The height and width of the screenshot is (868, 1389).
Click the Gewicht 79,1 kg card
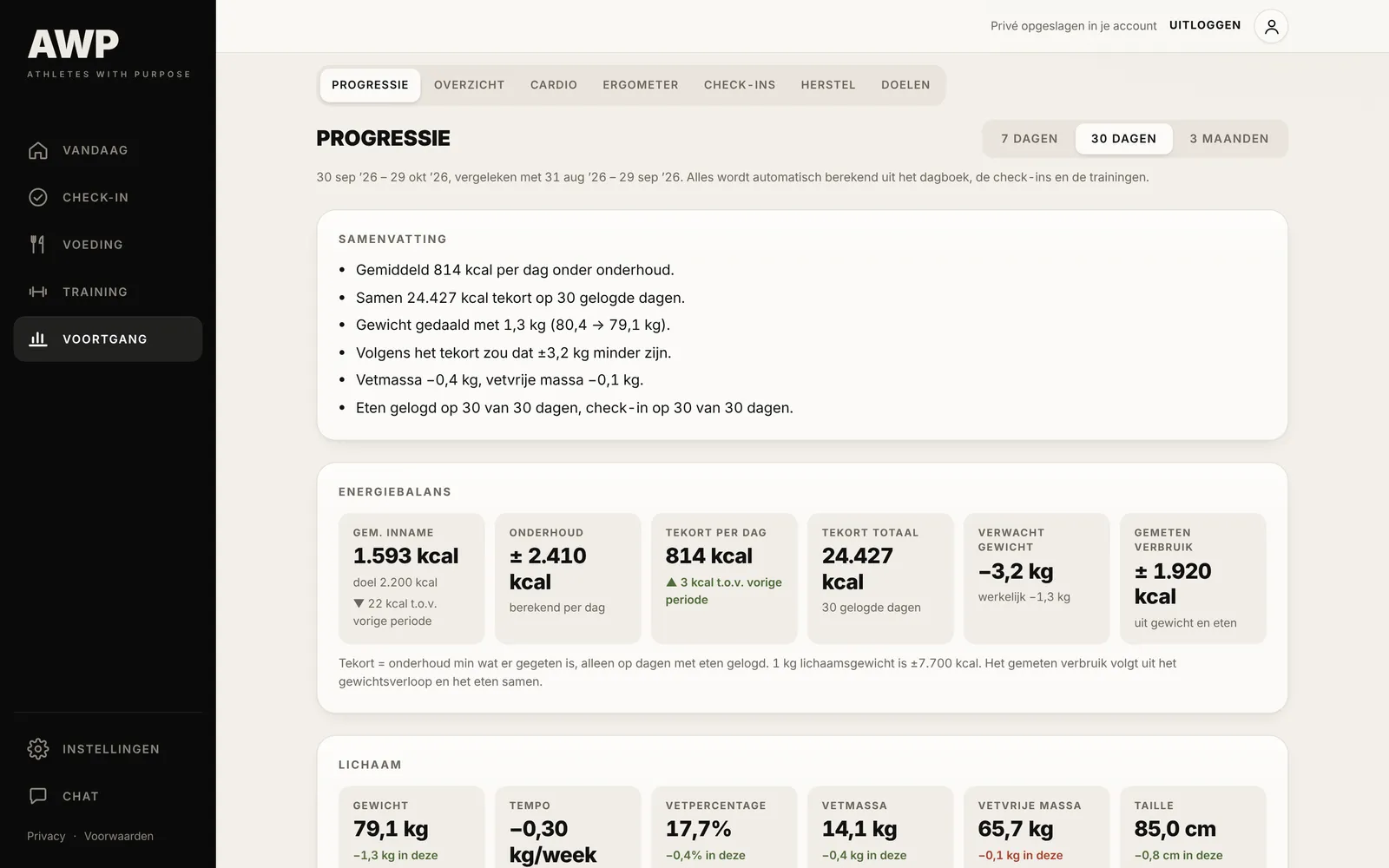pyautogui.click(x=411, y=827)
